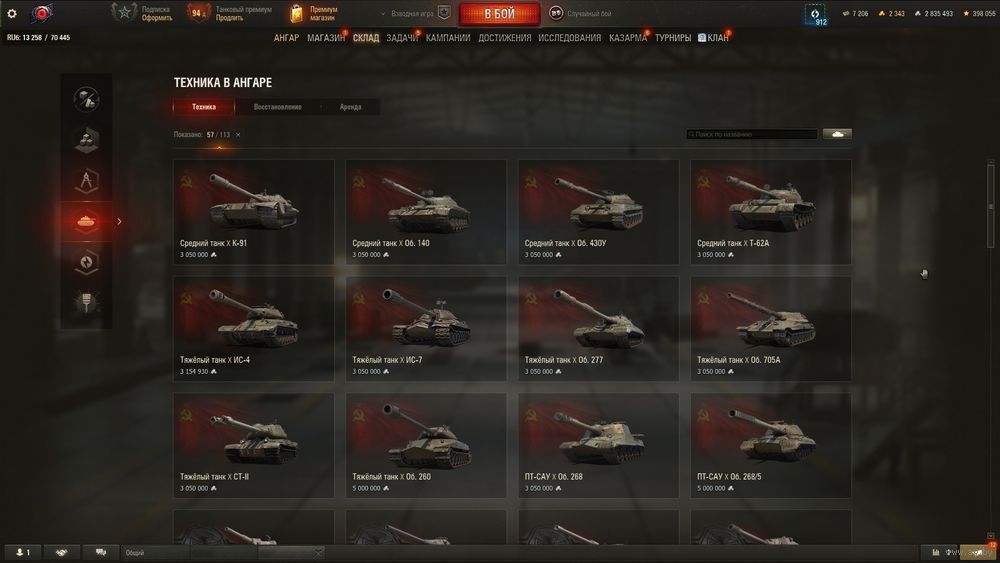Expand the sidebar arrow next to tank icon
This screenshot has height=563, width=1000.
point(119,221)
